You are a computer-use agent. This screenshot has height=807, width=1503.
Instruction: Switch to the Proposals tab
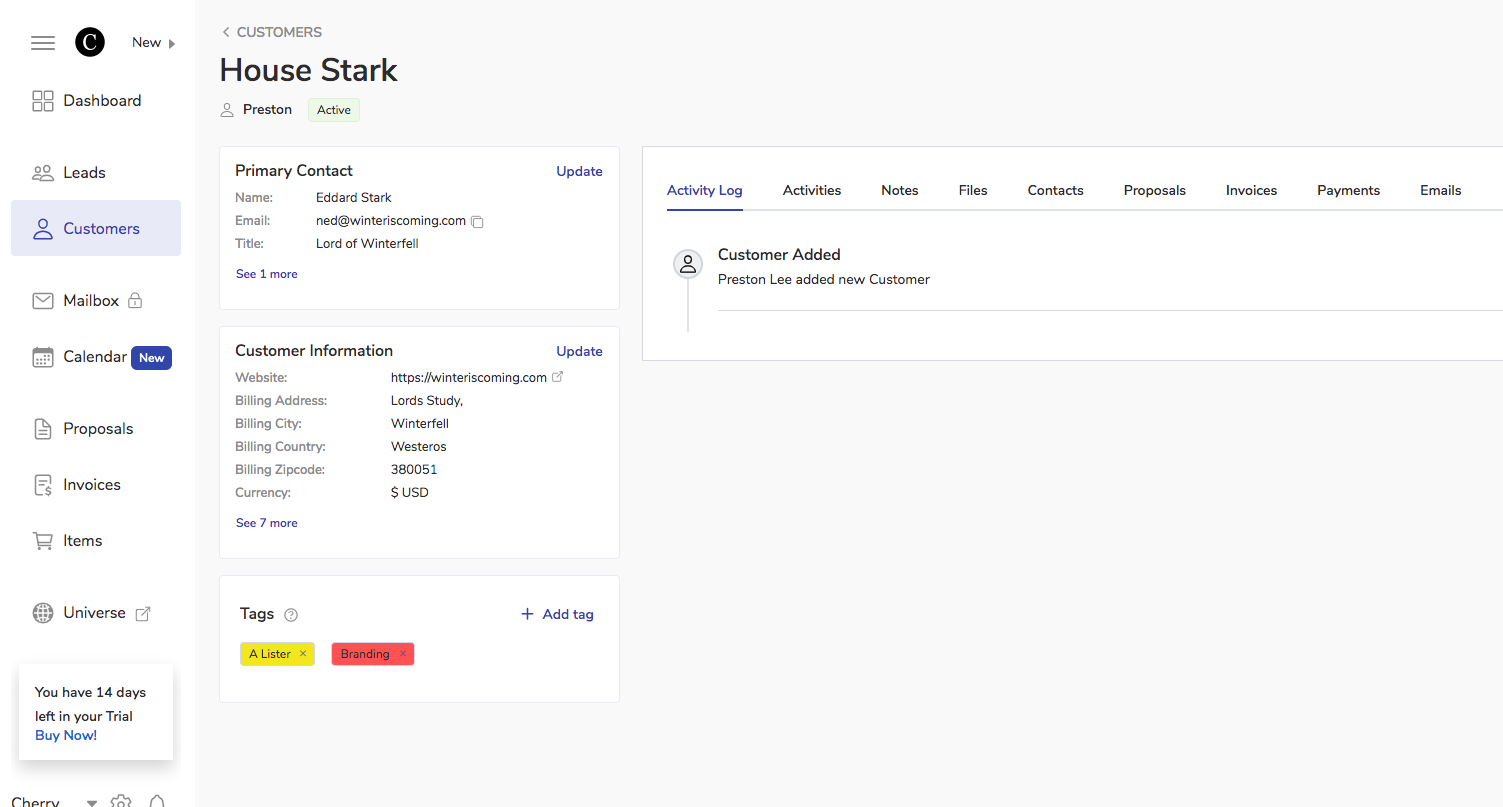click(x=1154, y=190)
